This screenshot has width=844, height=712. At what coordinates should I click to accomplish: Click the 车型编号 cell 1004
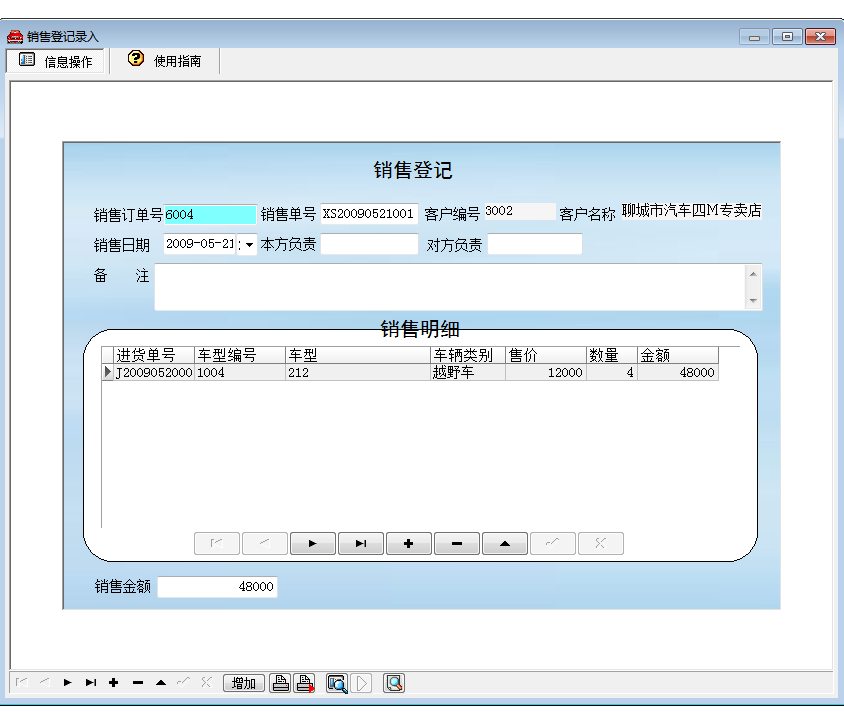pyautogui.click(x=240, y=372)
